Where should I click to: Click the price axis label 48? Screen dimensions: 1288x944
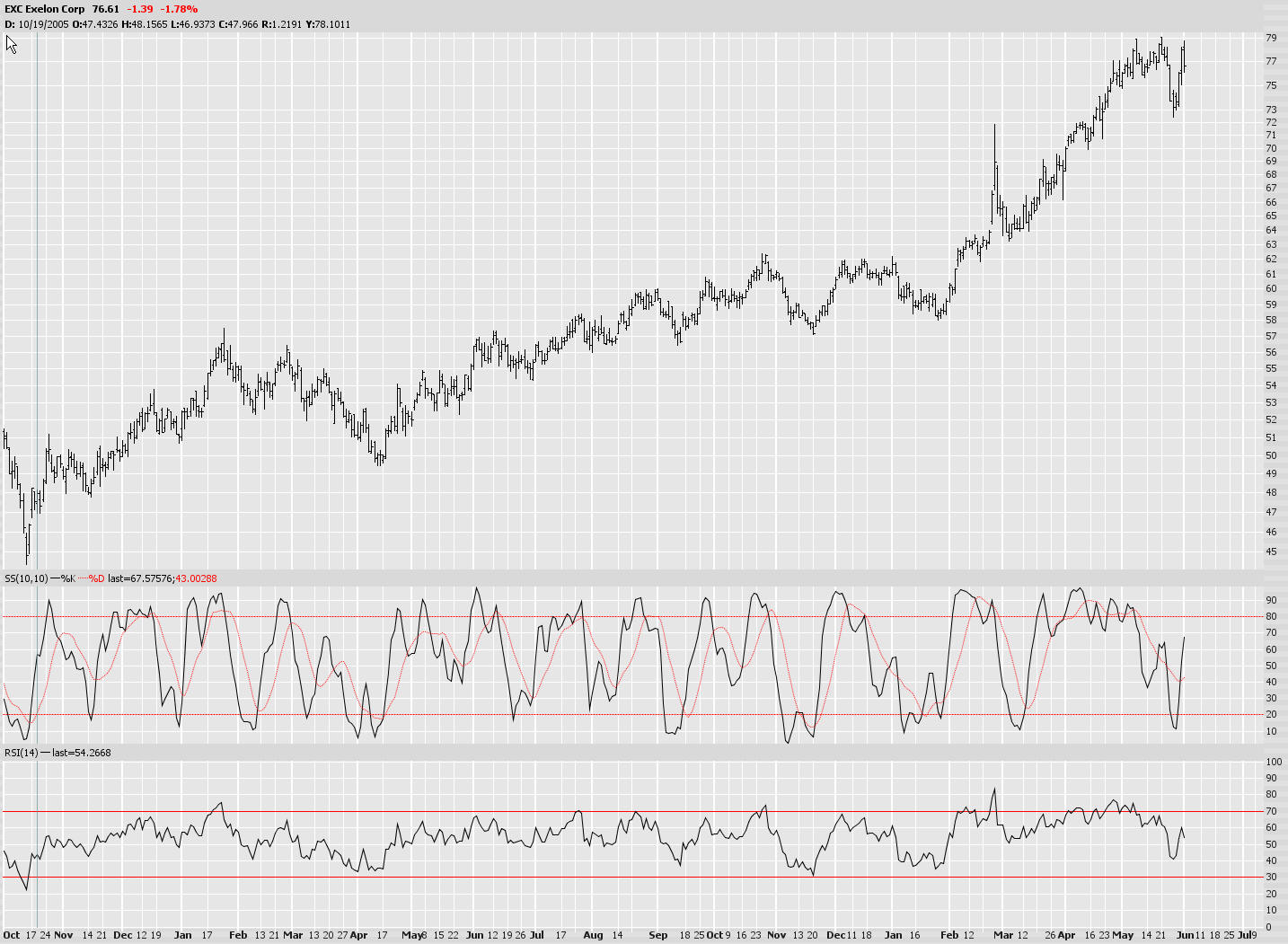pos(1271,492)
